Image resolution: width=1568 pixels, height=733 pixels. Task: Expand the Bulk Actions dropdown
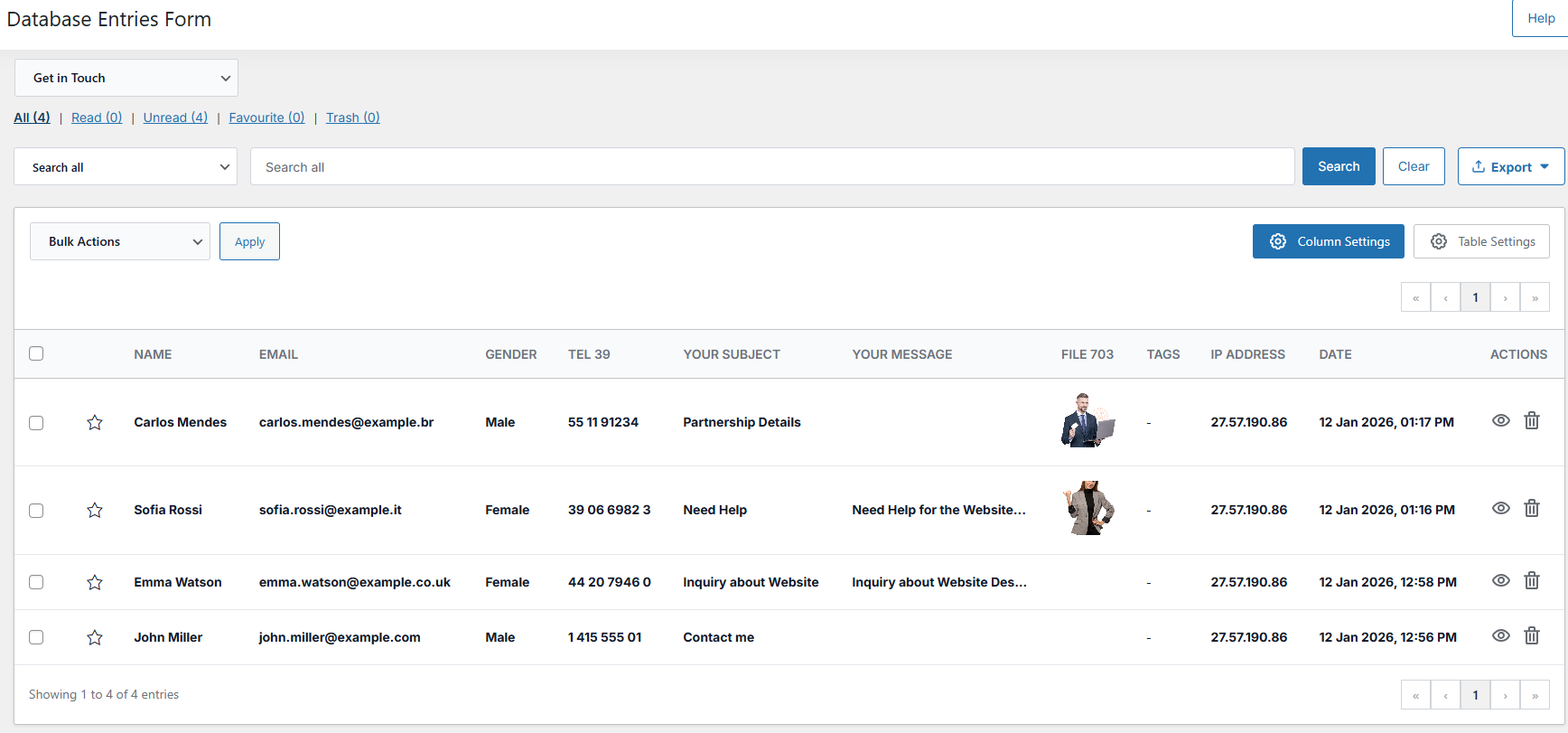coord(120,241)
